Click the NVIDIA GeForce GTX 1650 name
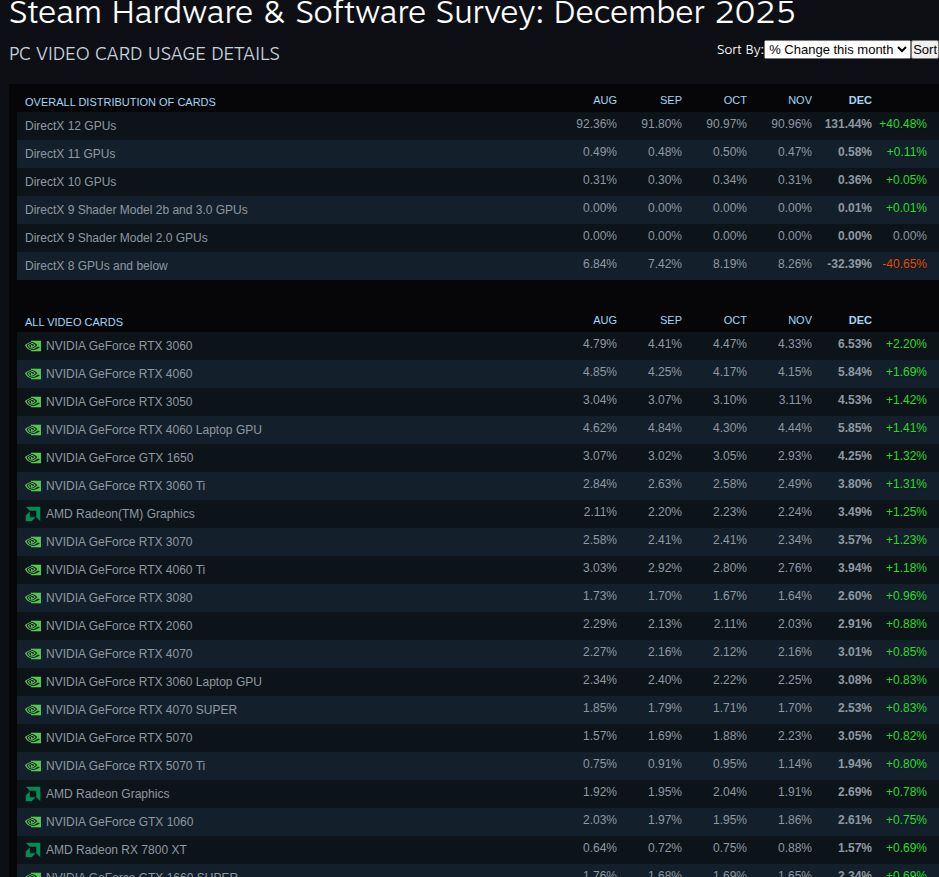 point(120,458)
